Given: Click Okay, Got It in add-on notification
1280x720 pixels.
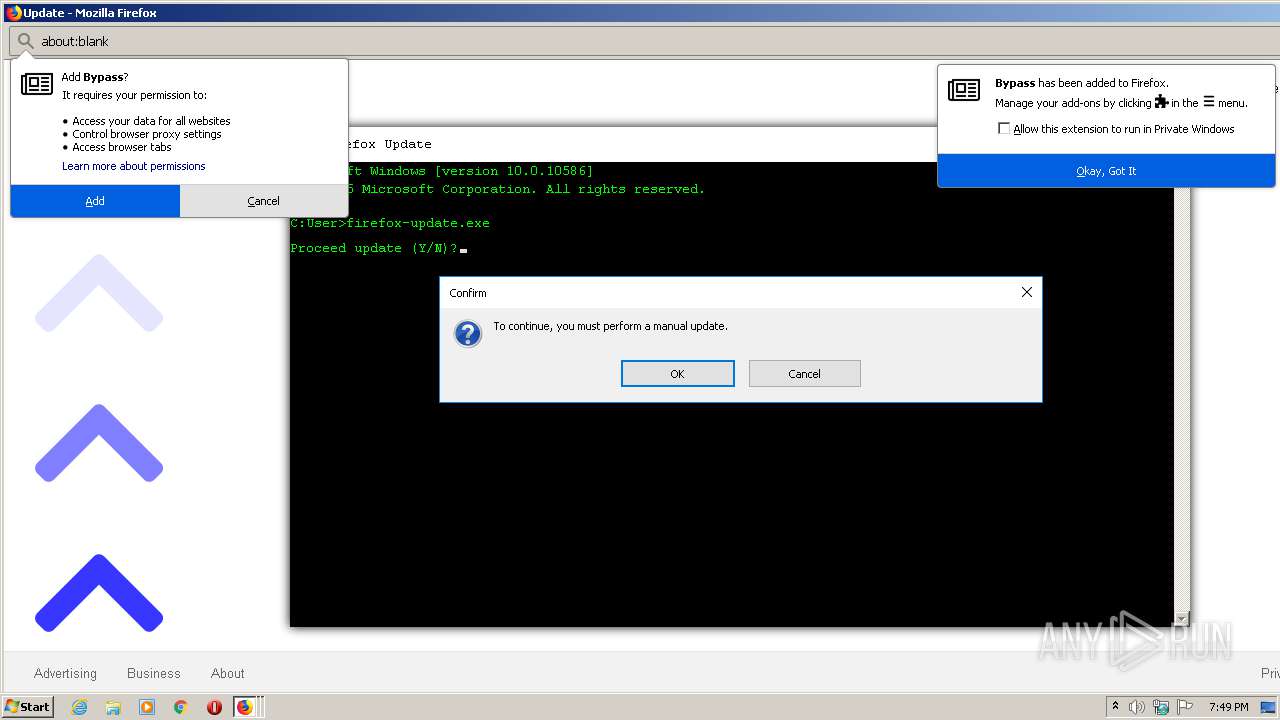Looking at the screenshot, I should [x=1106, y=171].
